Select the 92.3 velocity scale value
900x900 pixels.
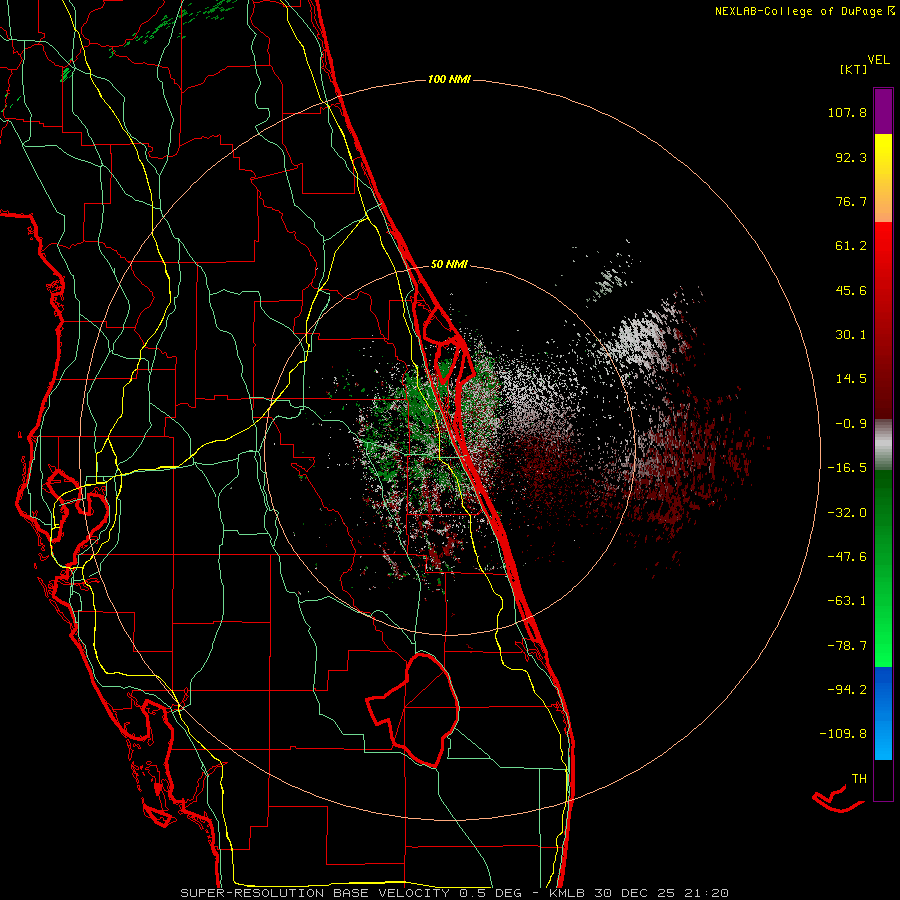coord(851,157)
